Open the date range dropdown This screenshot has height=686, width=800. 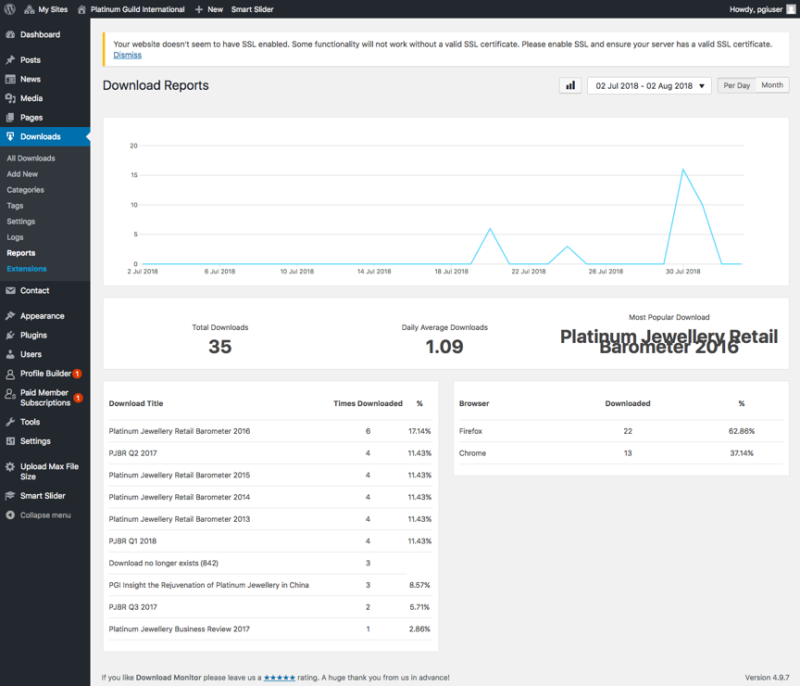pyautogui.click(x=649, y=86)
